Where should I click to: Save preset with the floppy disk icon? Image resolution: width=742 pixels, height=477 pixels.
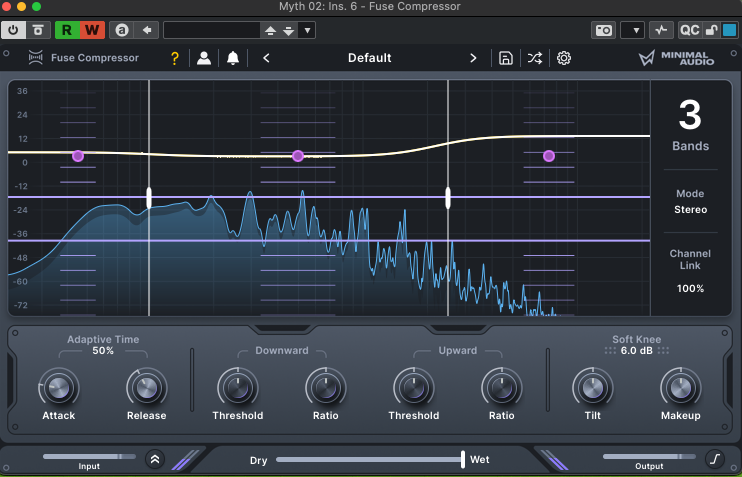tap(505, 58)
